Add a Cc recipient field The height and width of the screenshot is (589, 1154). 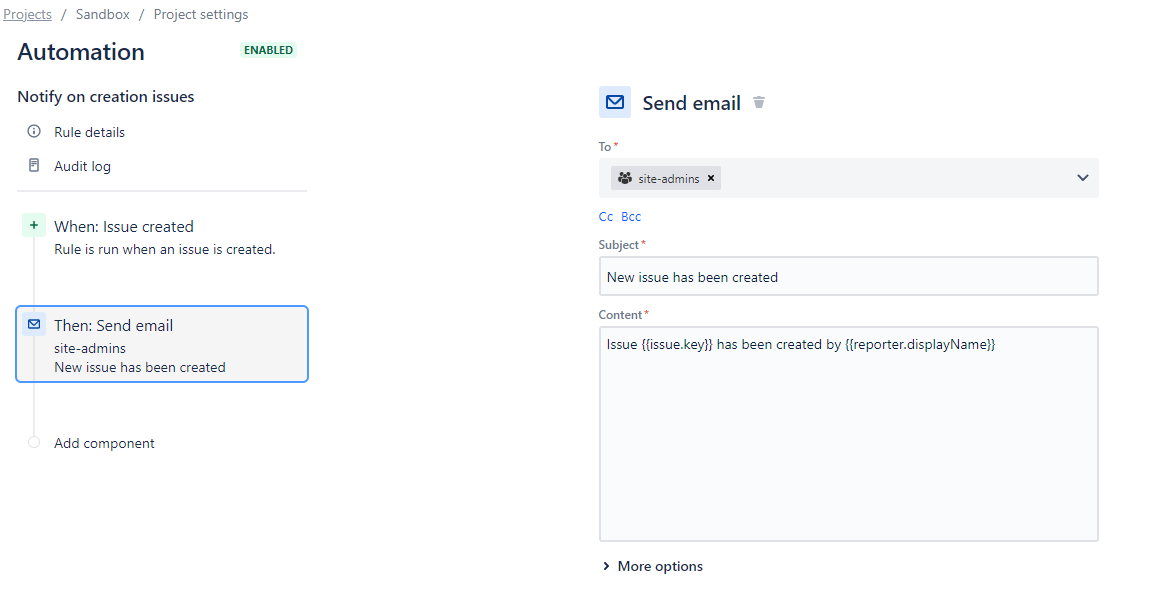click(606, 216)
